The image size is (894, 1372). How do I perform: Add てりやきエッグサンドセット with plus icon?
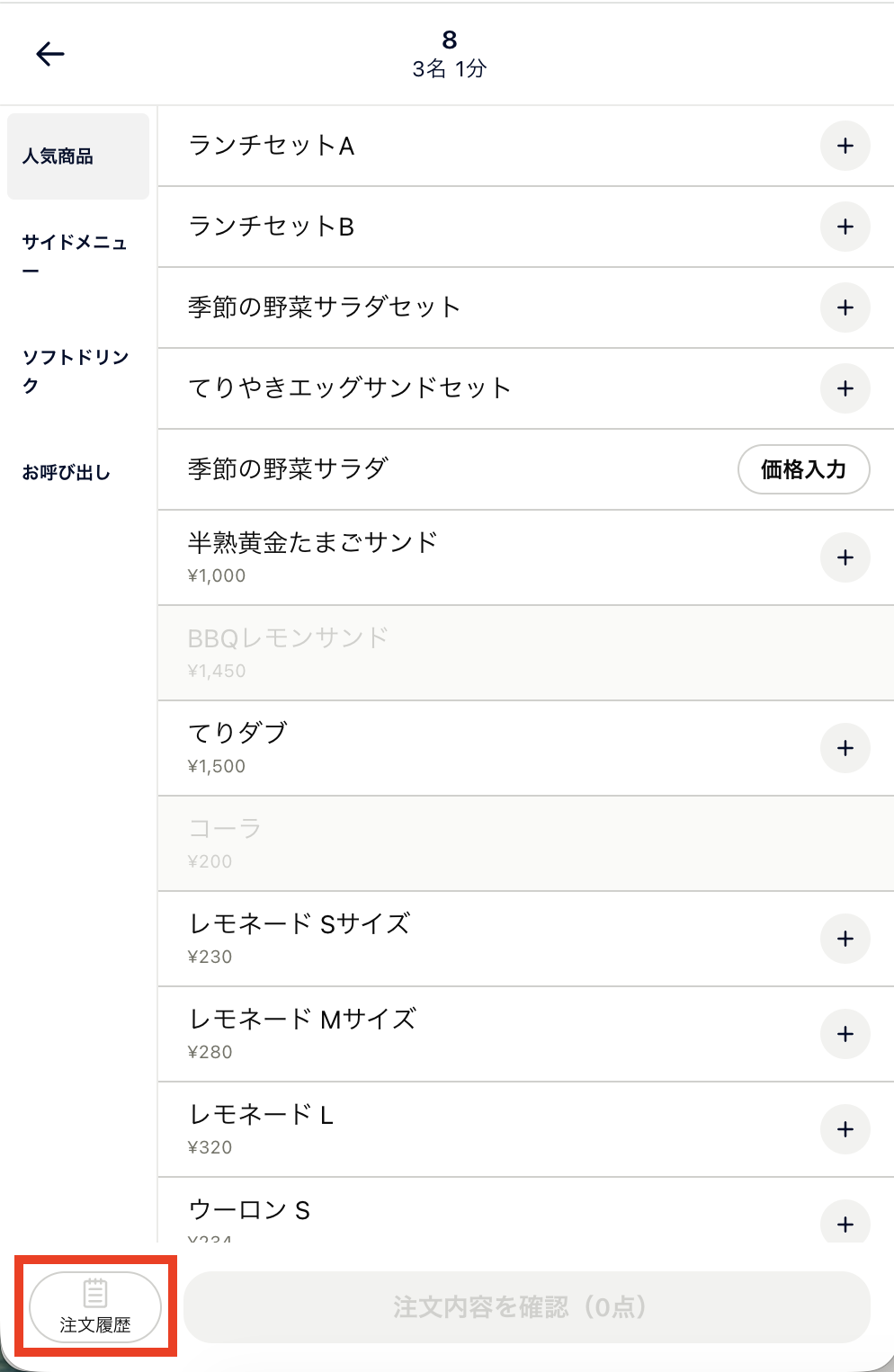point(845,388)
